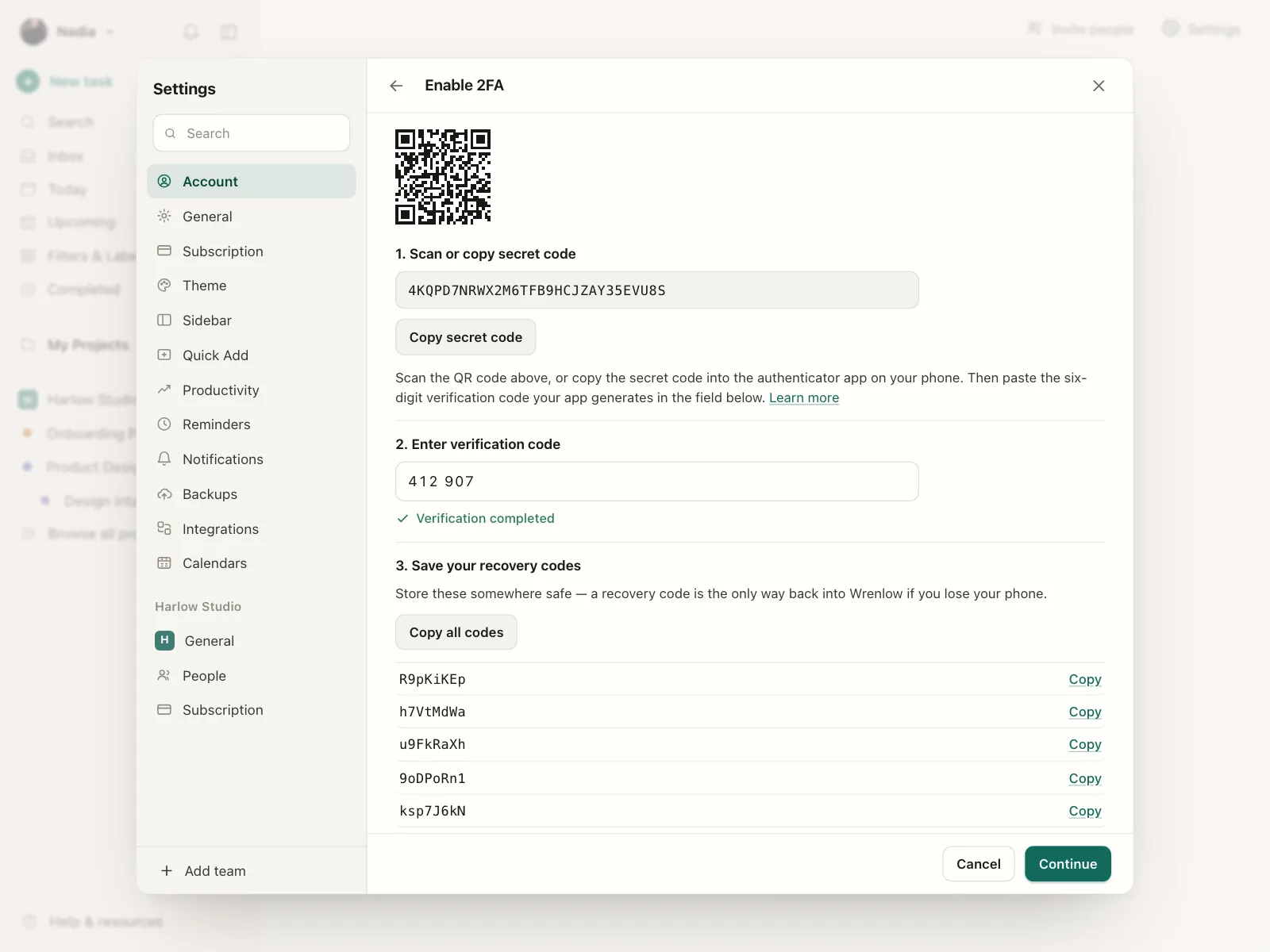Screen dimensions: 1270x952
Task: Click the green H team badge
Action: click(x=164, y=640)
